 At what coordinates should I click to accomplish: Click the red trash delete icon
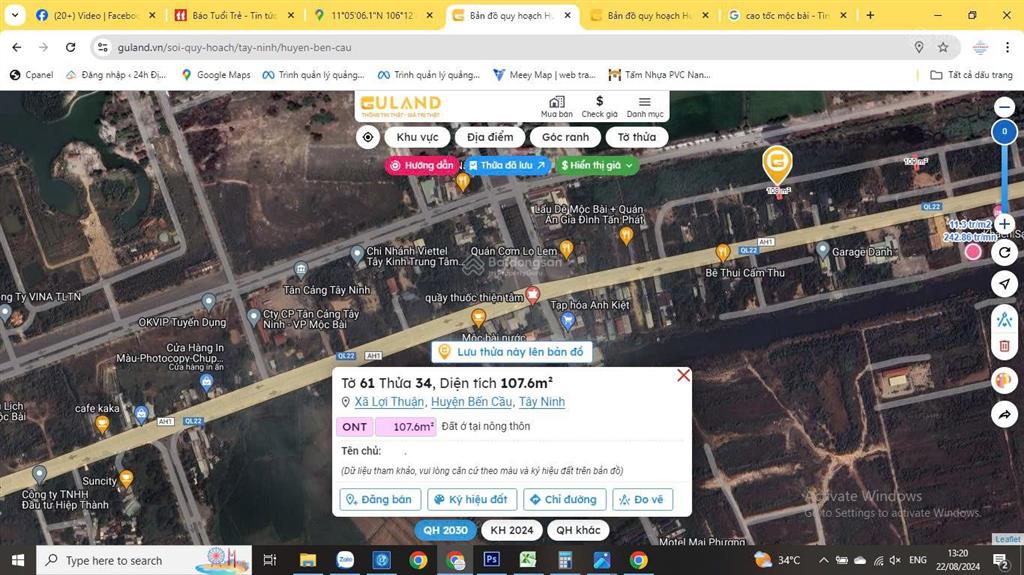1004,346
